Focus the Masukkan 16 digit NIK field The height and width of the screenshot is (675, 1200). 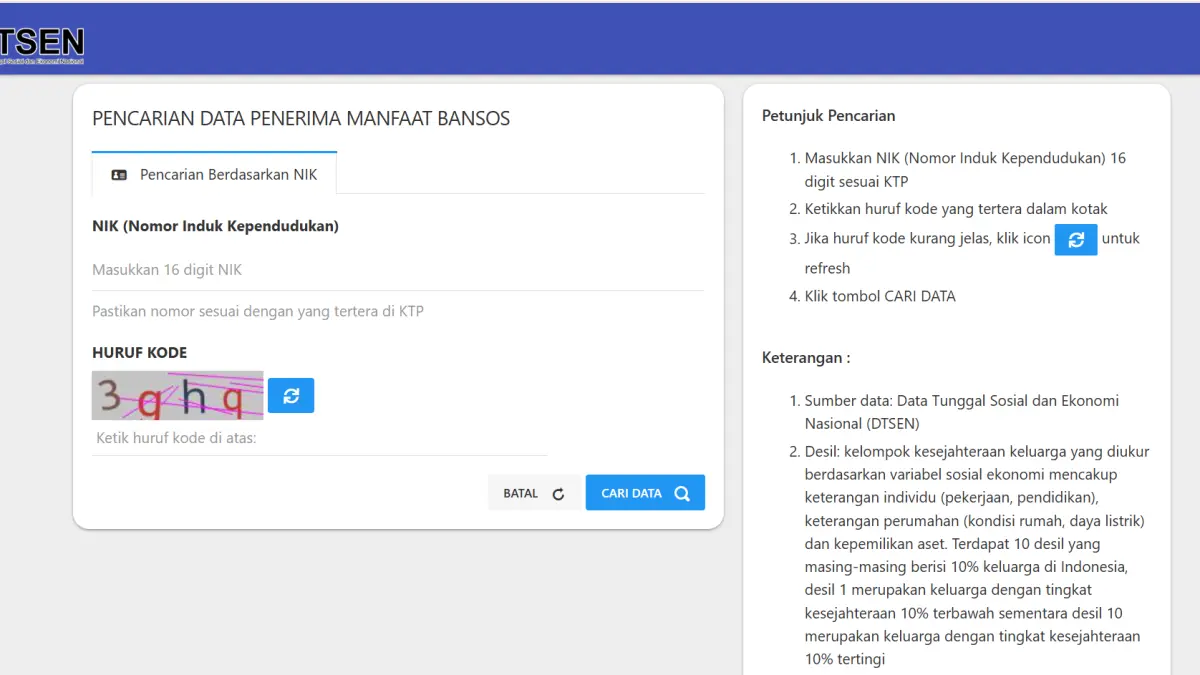tap(398, 270)
